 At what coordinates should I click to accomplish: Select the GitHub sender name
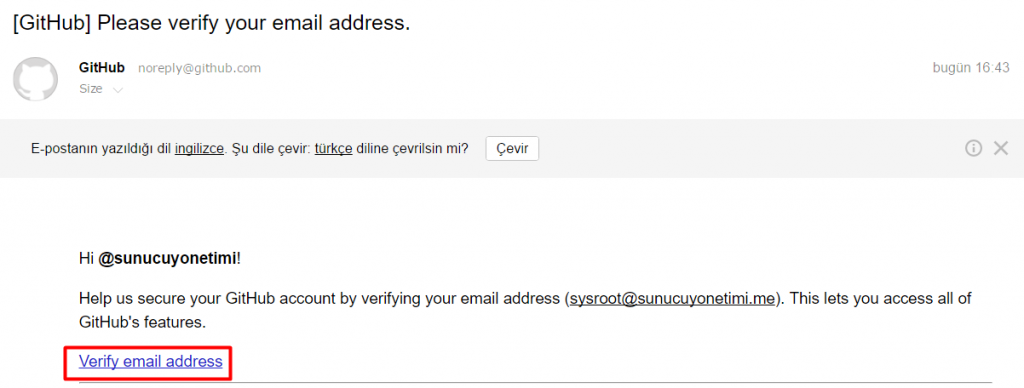(102, 68)
